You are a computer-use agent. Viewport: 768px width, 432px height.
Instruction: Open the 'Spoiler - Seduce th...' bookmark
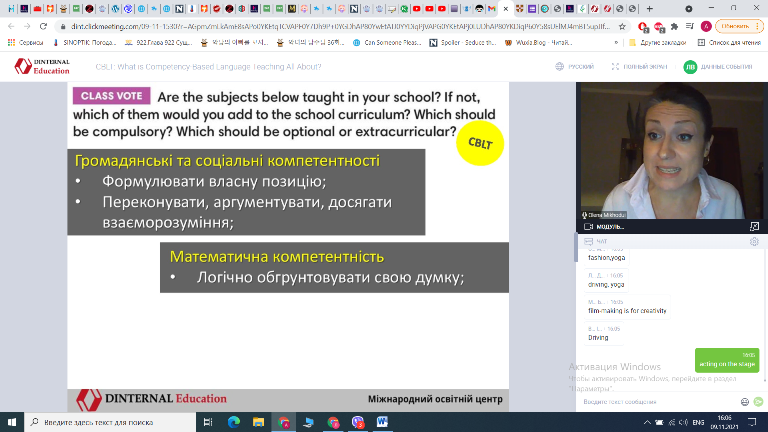coord(463,43)
